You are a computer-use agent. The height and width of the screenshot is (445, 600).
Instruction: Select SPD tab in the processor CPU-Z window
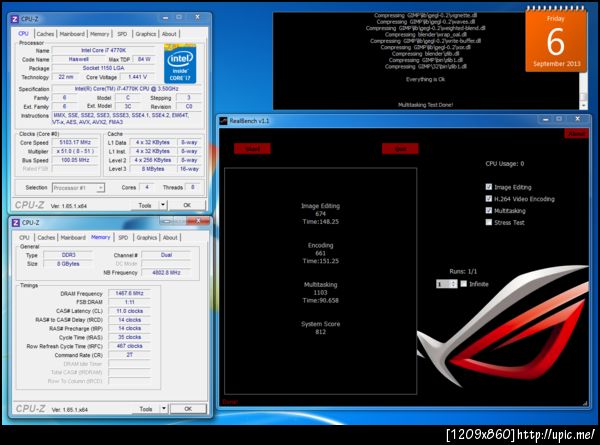122,34
